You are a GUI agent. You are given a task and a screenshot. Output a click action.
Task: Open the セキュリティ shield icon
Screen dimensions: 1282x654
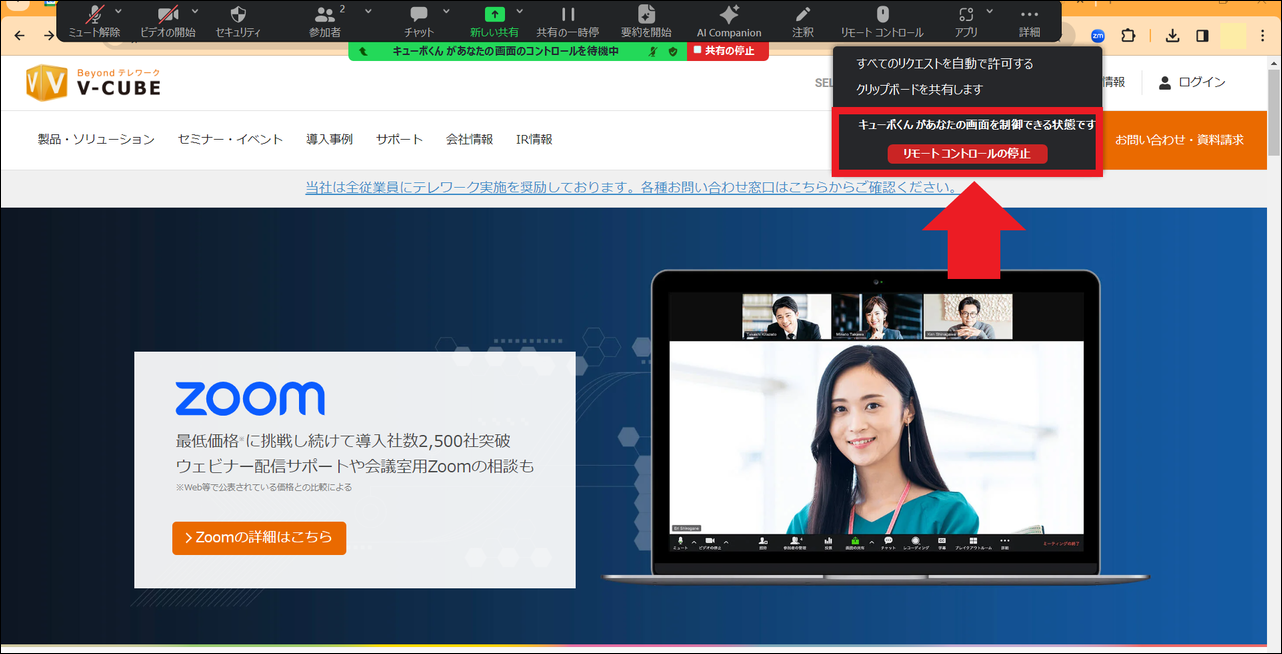pos(238,15)
